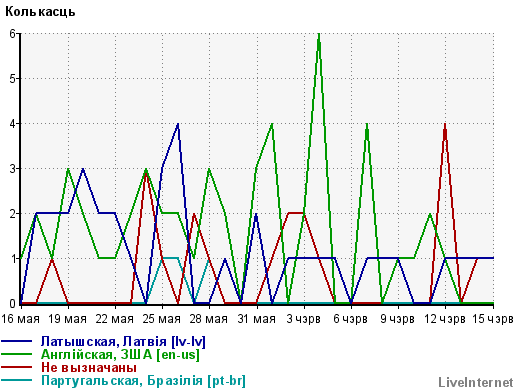Select the Не вызначаны legend entry
520x392 pixels.
(x=89, y=368)
